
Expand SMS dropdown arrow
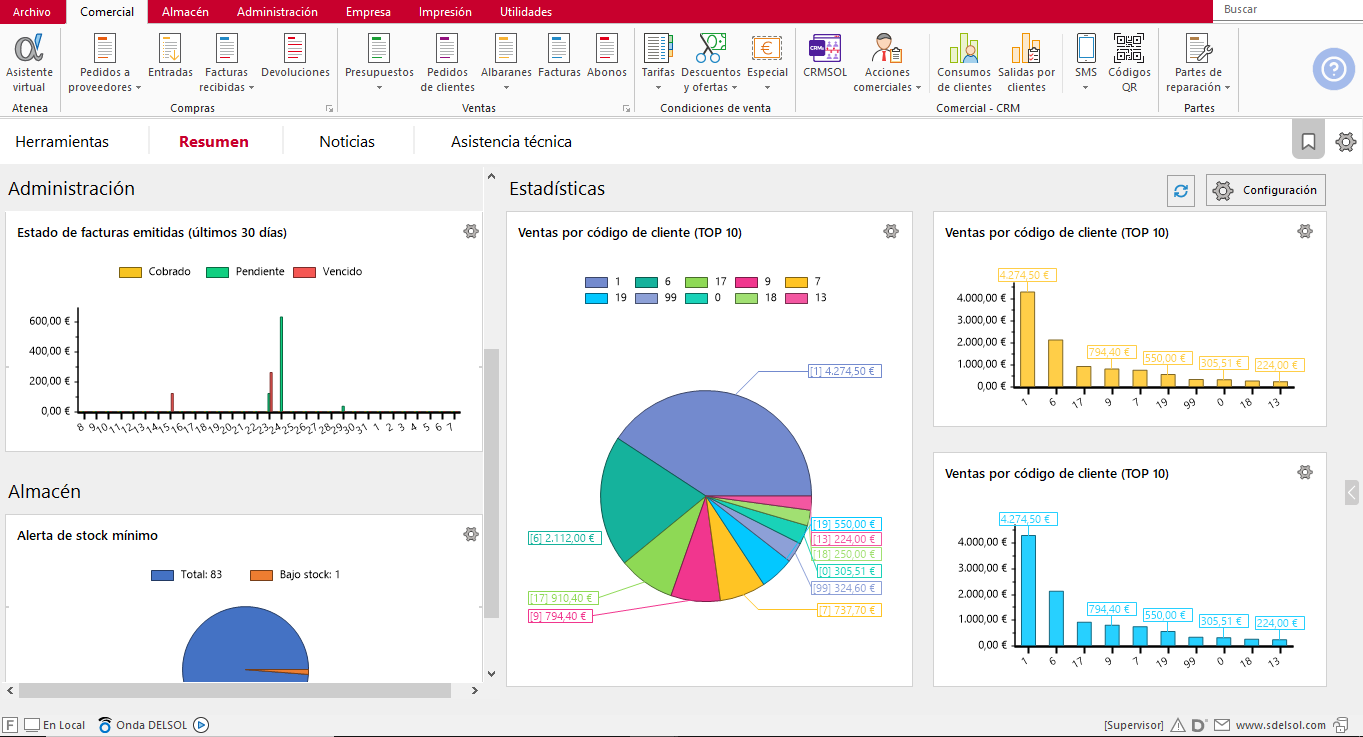tap(1086, 88)
